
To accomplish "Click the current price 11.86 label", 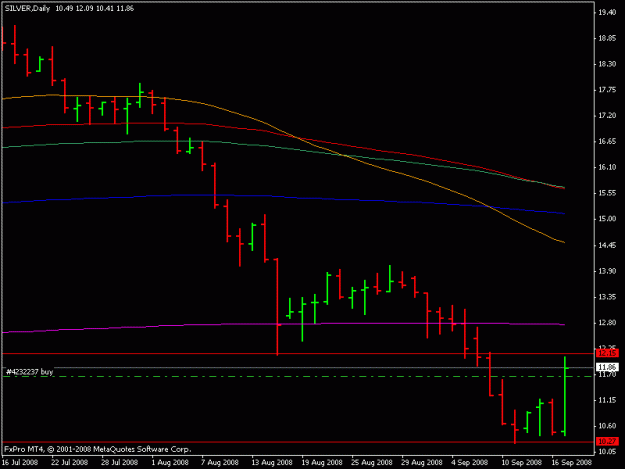I will [607, 367].
